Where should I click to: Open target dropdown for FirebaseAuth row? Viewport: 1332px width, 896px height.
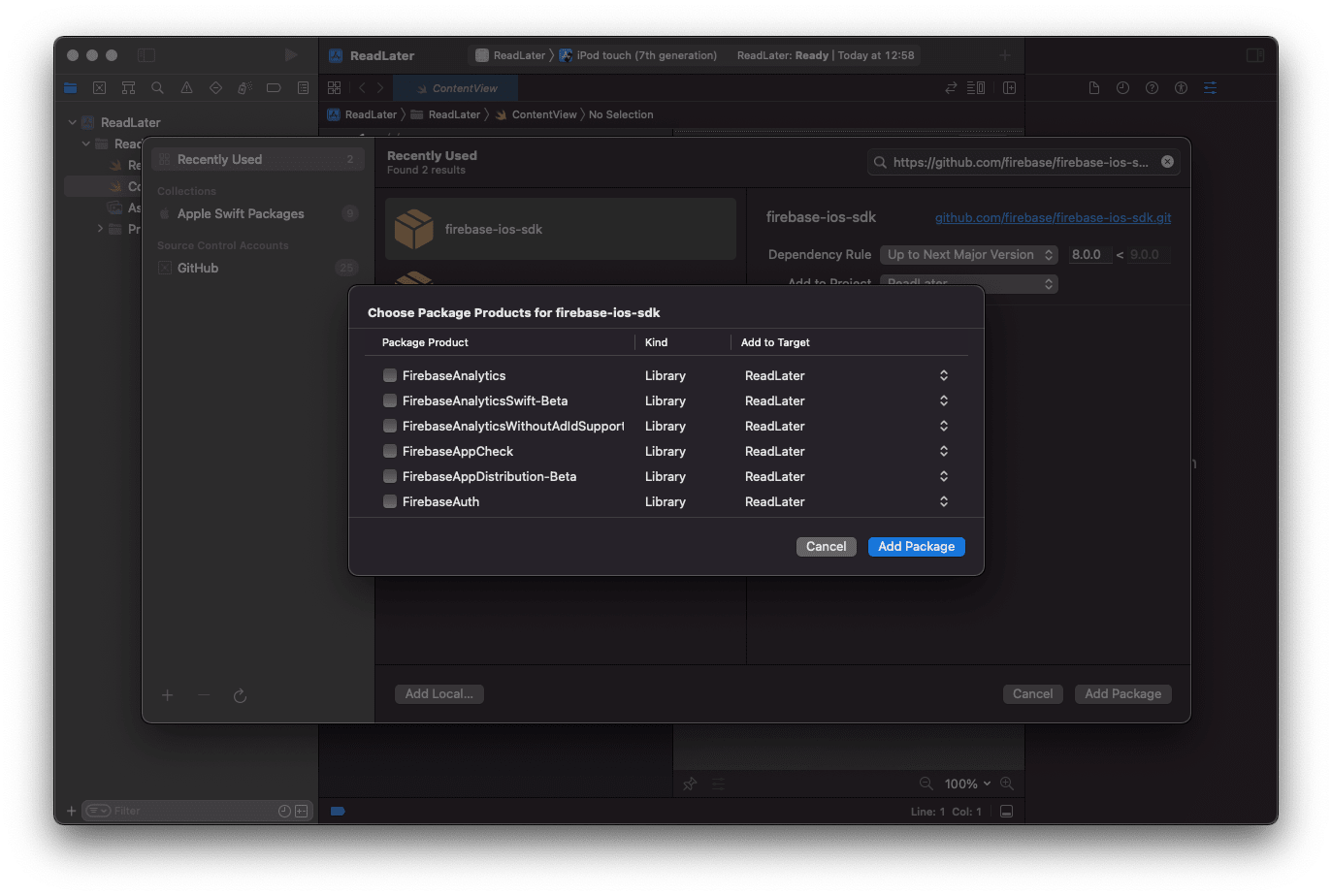[944, 501]
